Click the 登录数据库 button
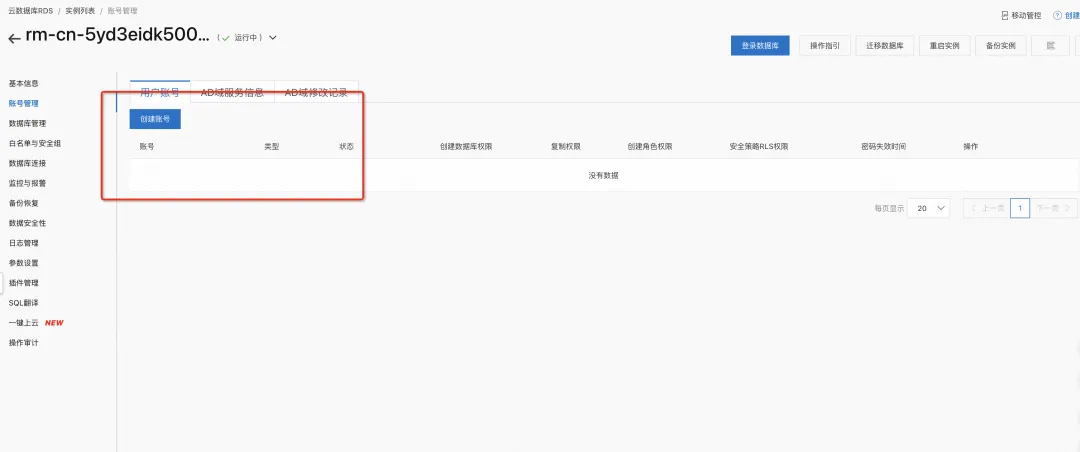1080x452 pixels. 760,45
